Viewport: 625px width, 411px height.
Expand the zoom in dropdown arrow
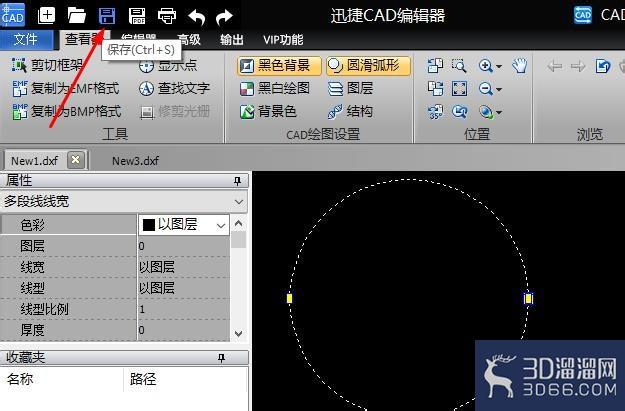tap(499, 66)
